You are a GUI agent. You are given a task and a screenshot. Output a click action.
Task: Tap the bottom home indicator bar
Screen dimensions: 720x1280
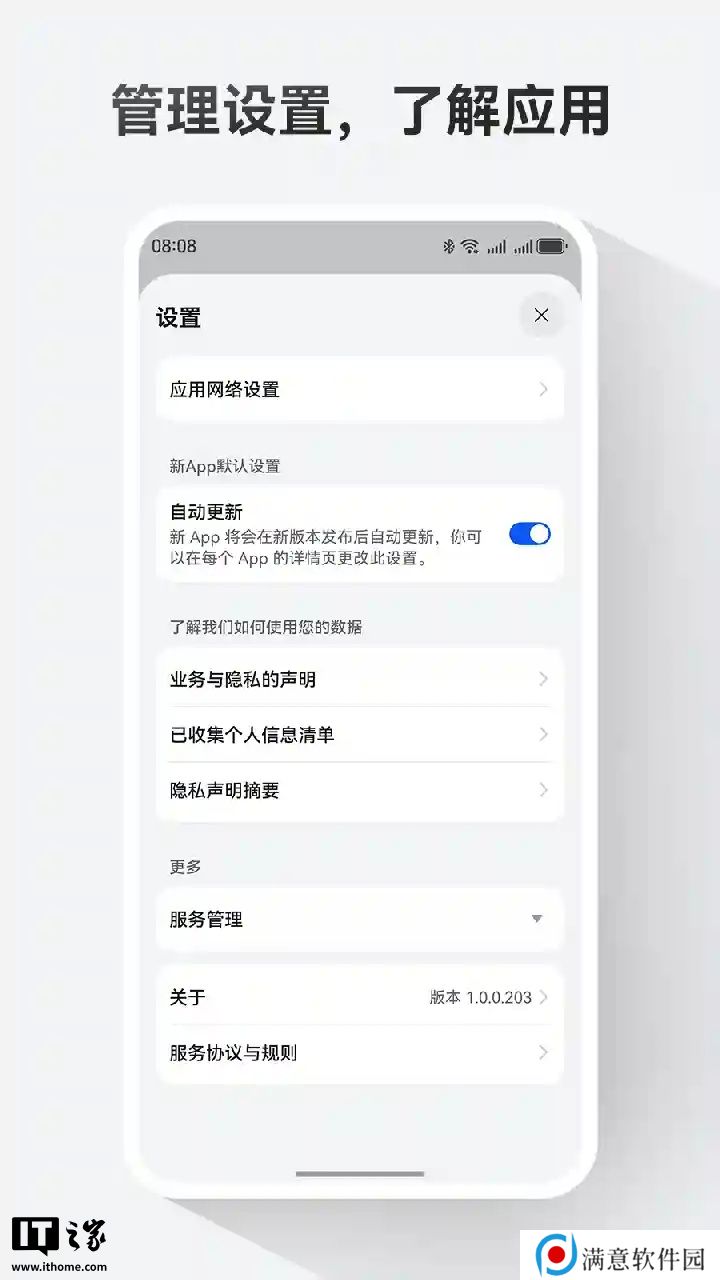[360, 1174]
